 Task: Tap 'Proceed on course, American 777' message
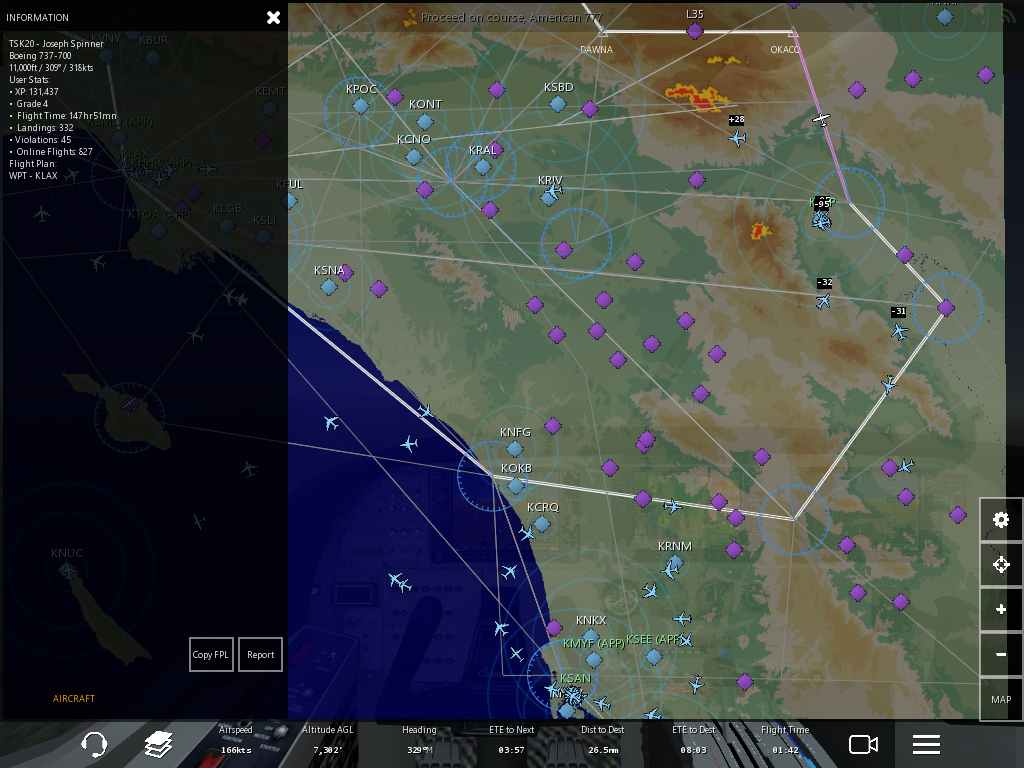click(511, 18)
